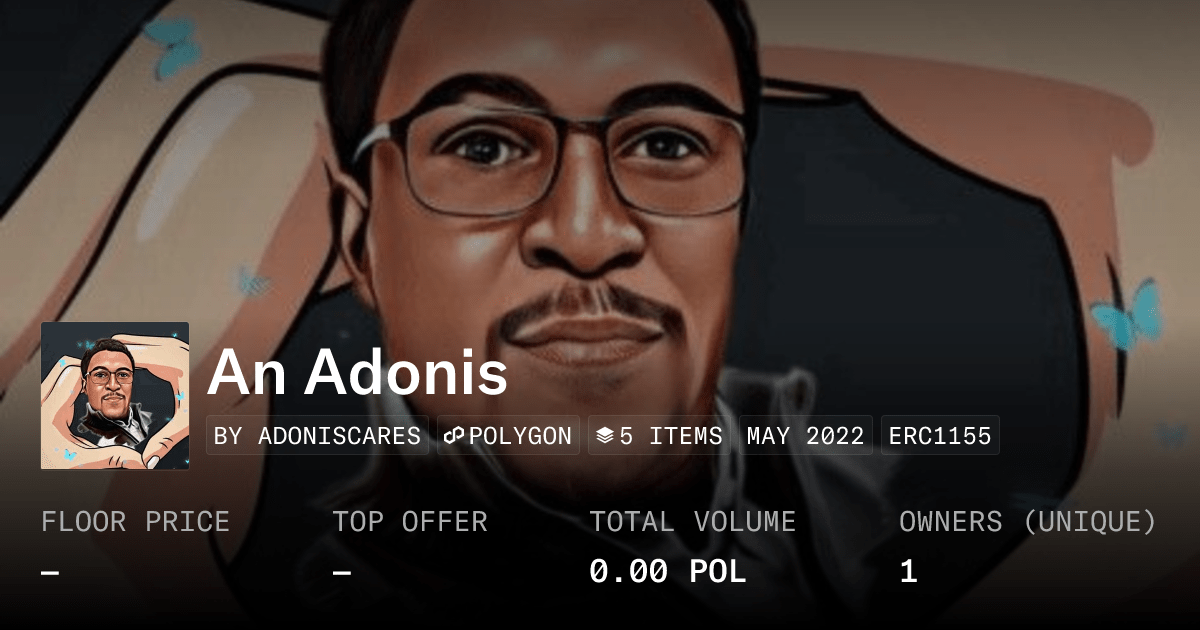The image size is (1200, 630).
Task: Select the unique owners count 1
Action: 908,572
